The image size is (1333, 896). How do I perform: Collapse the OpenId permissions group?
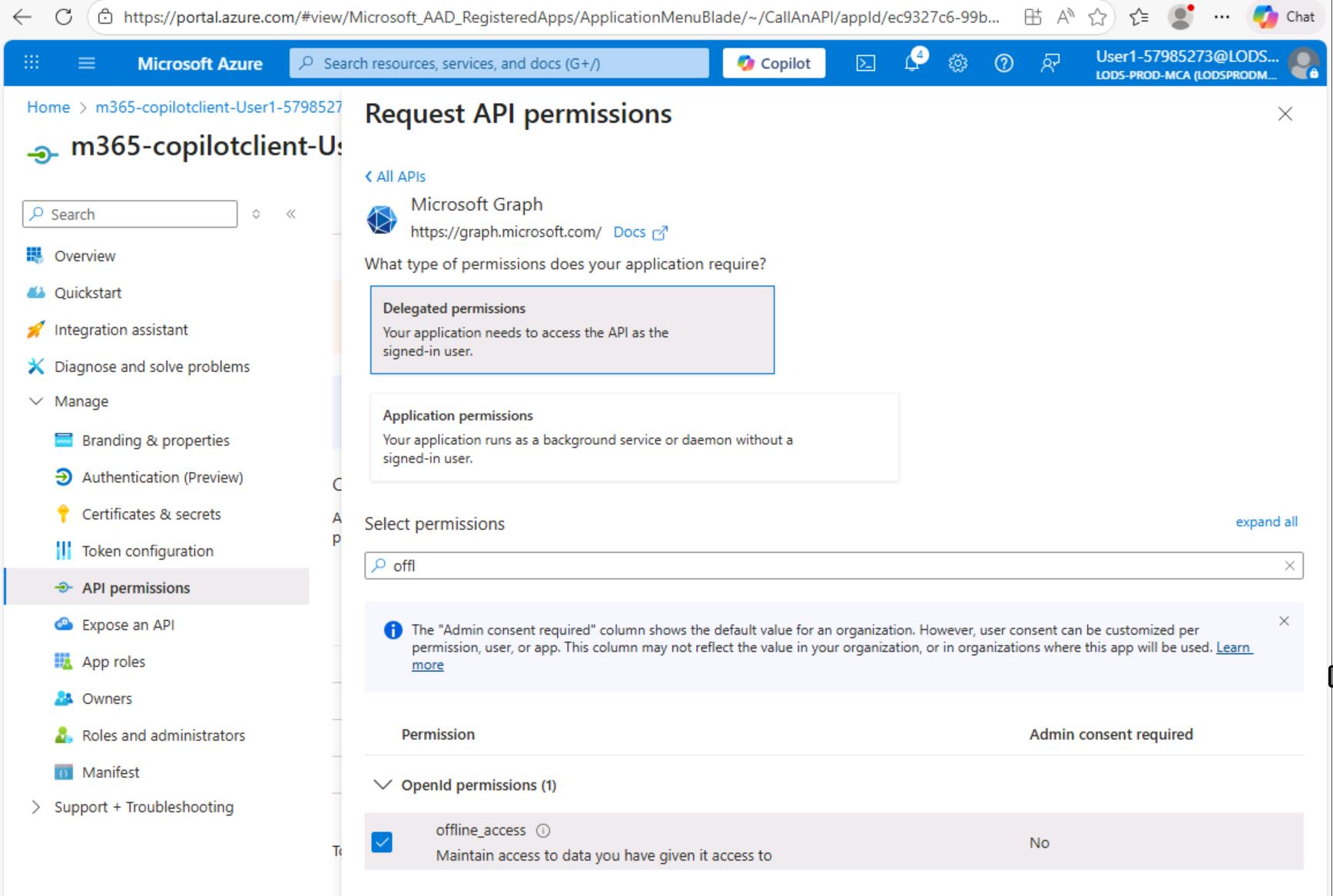pyautogui.click(x=382, y=785)
